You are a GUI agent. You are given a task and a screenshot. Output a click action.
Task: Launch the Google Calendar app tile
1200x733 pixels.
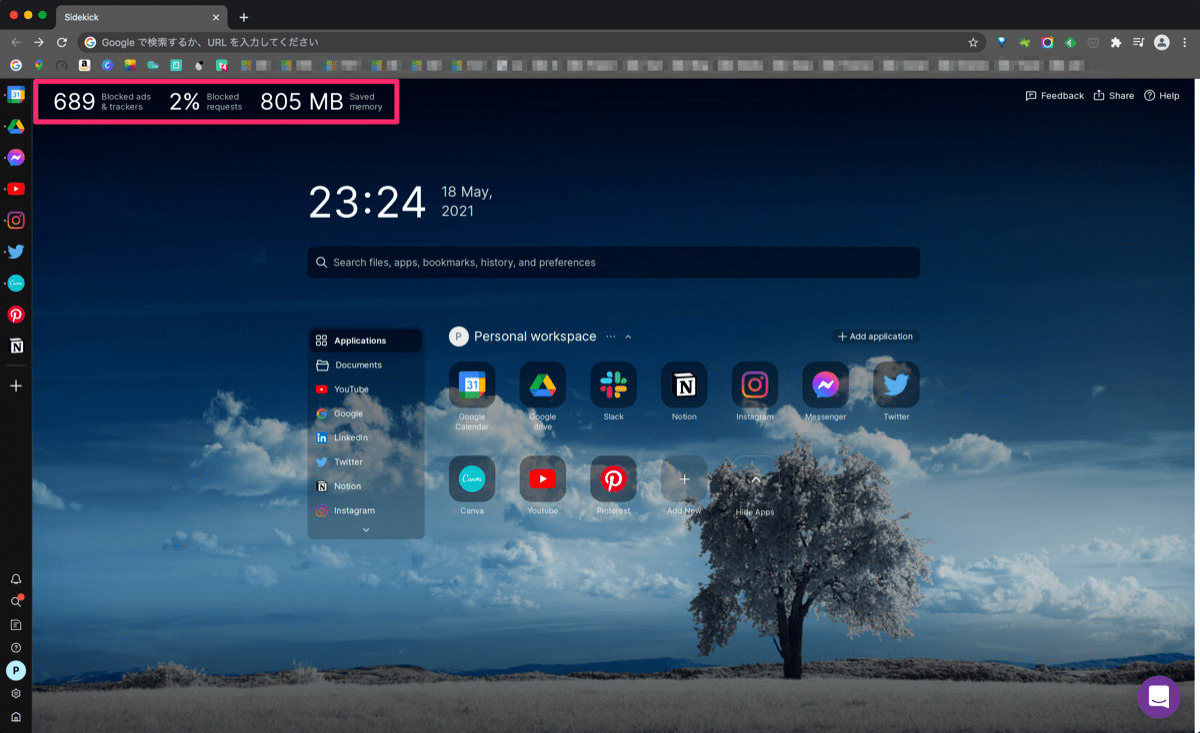tap(472, 385)
